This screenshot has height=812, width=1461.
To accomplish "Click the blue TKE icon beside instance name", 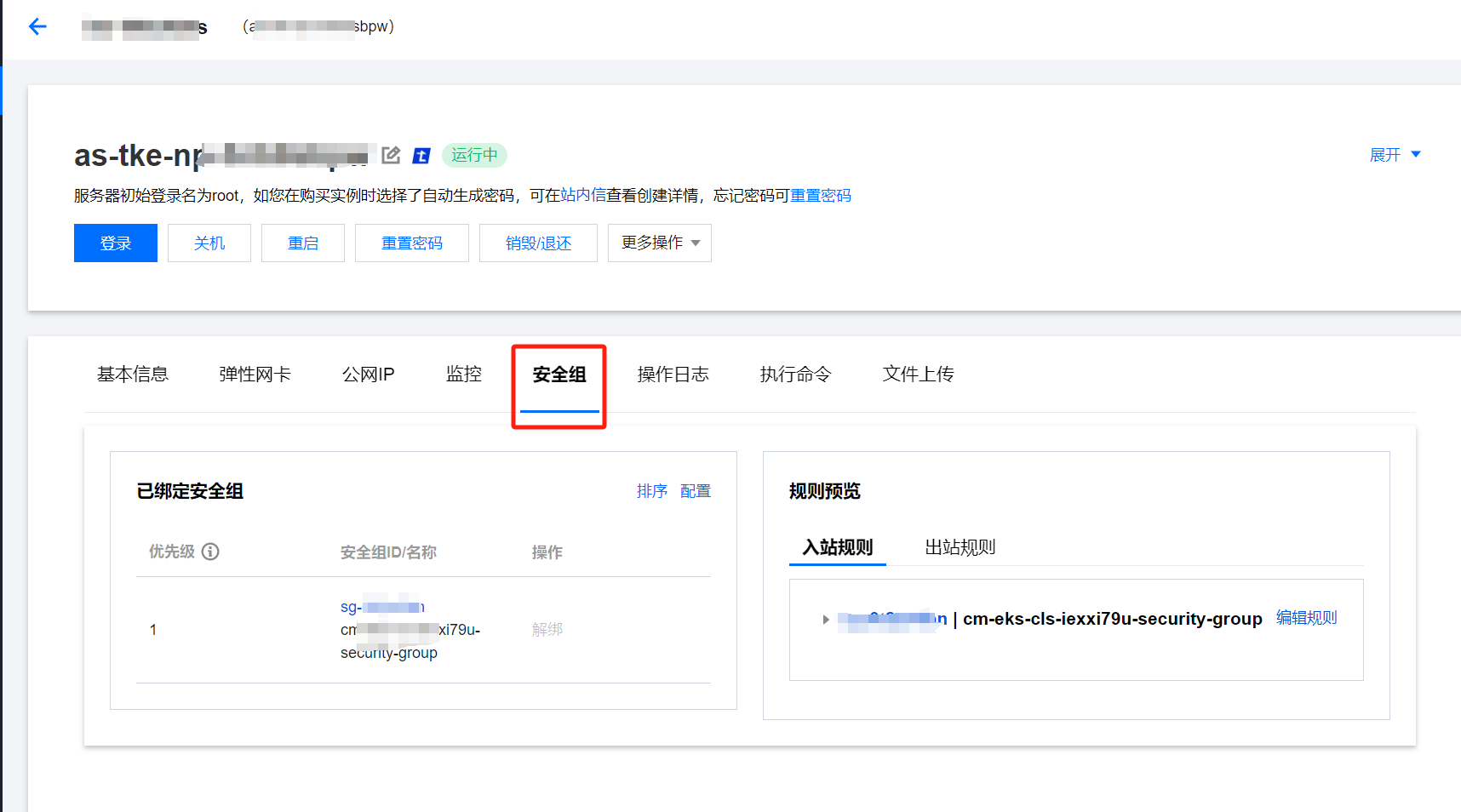I will (421, 155).
